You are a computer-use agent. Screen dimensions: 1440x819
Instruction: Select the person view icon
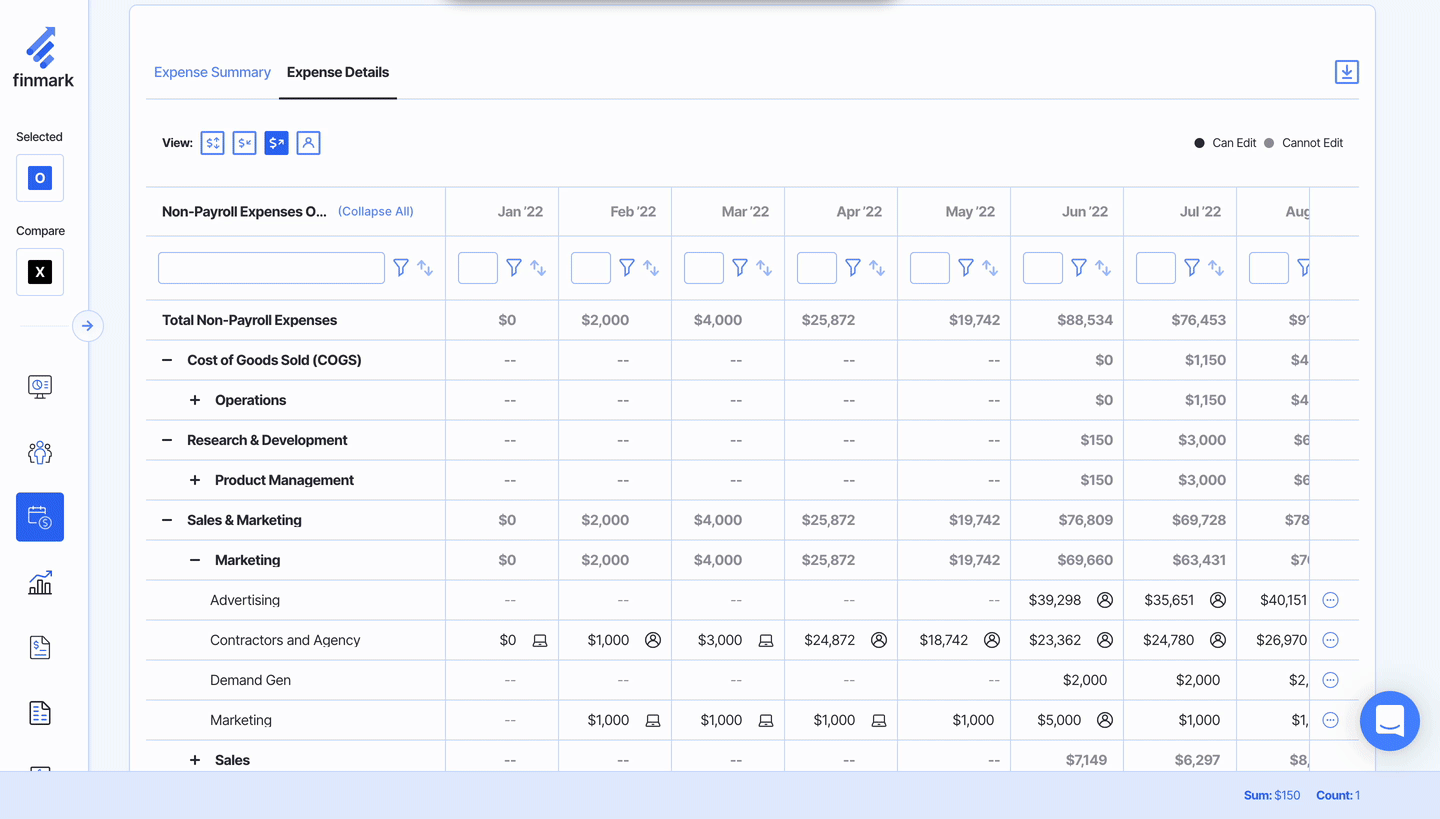click(x=308, y=143)
